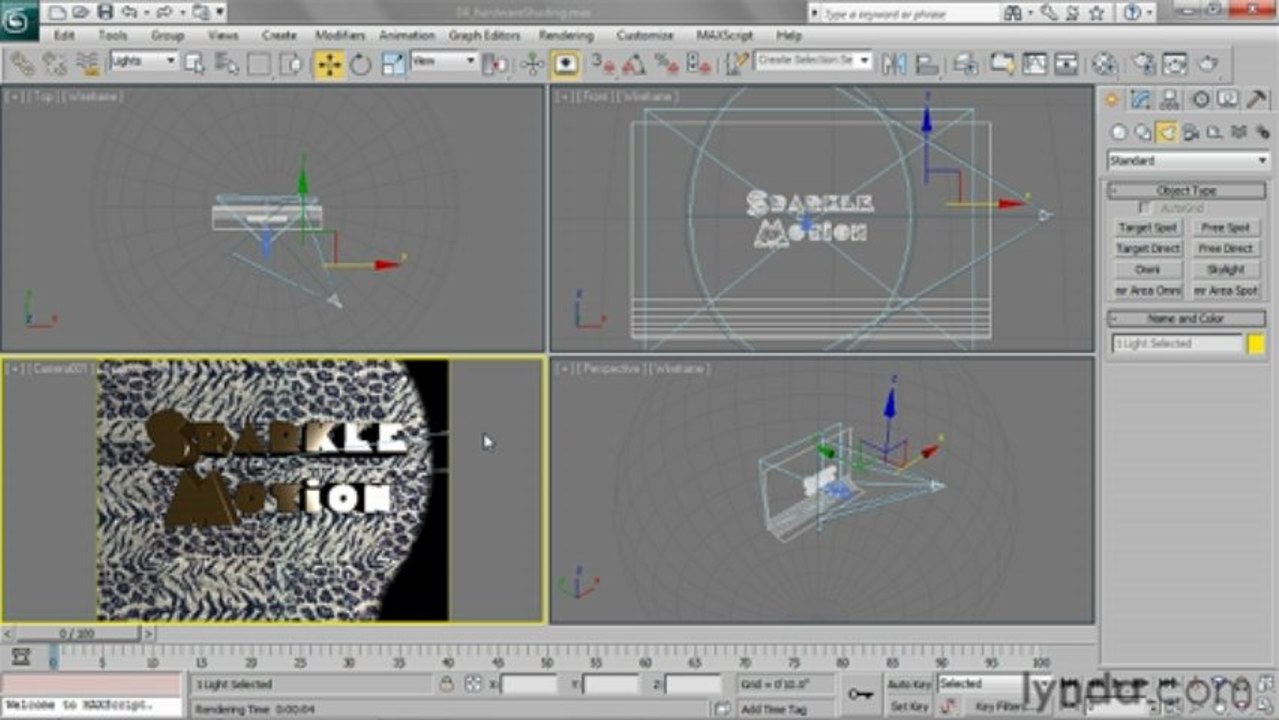Viewport: 1279px width, 720px height.
Task: Toggle the Spinner Snap icon
Action: pos(699,63)
